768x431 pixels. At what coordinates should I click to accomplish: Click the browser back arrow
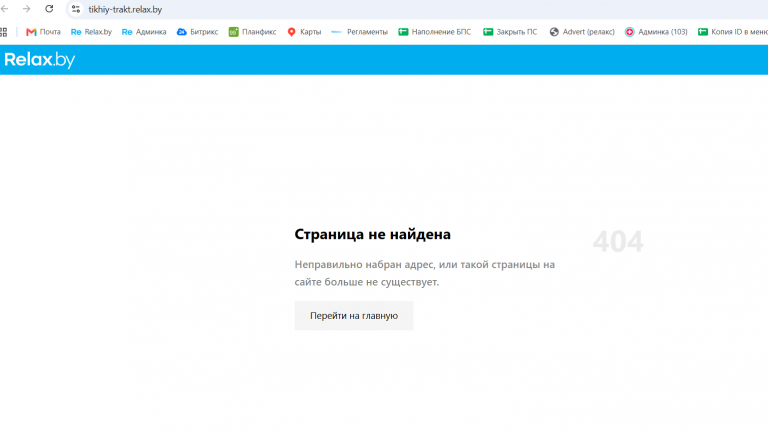tap(4, 9)
